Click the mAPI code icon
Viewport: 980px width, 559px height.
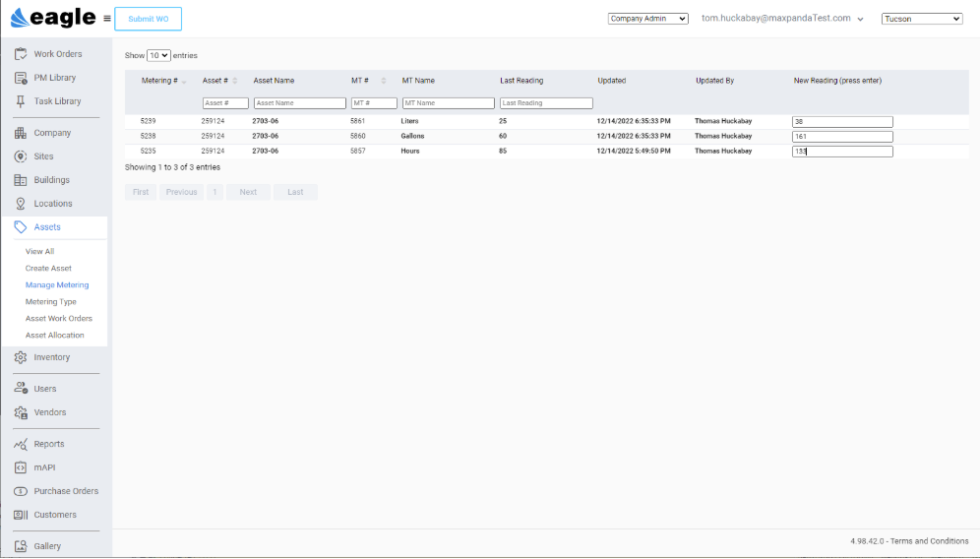(20, 467)
